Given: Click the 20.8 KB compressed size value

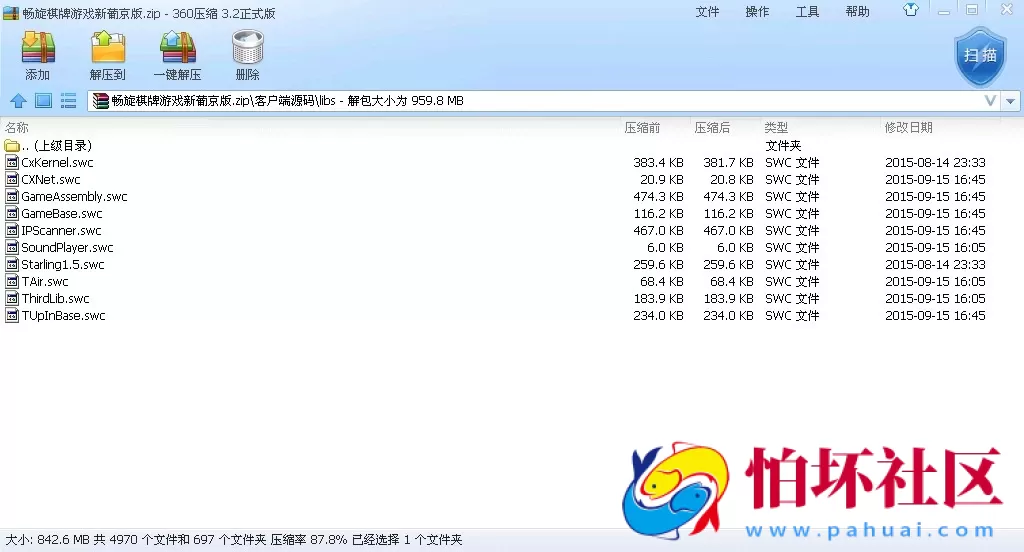Looking at the screenshot, I should pyautogui.click(x=732, y=179).
